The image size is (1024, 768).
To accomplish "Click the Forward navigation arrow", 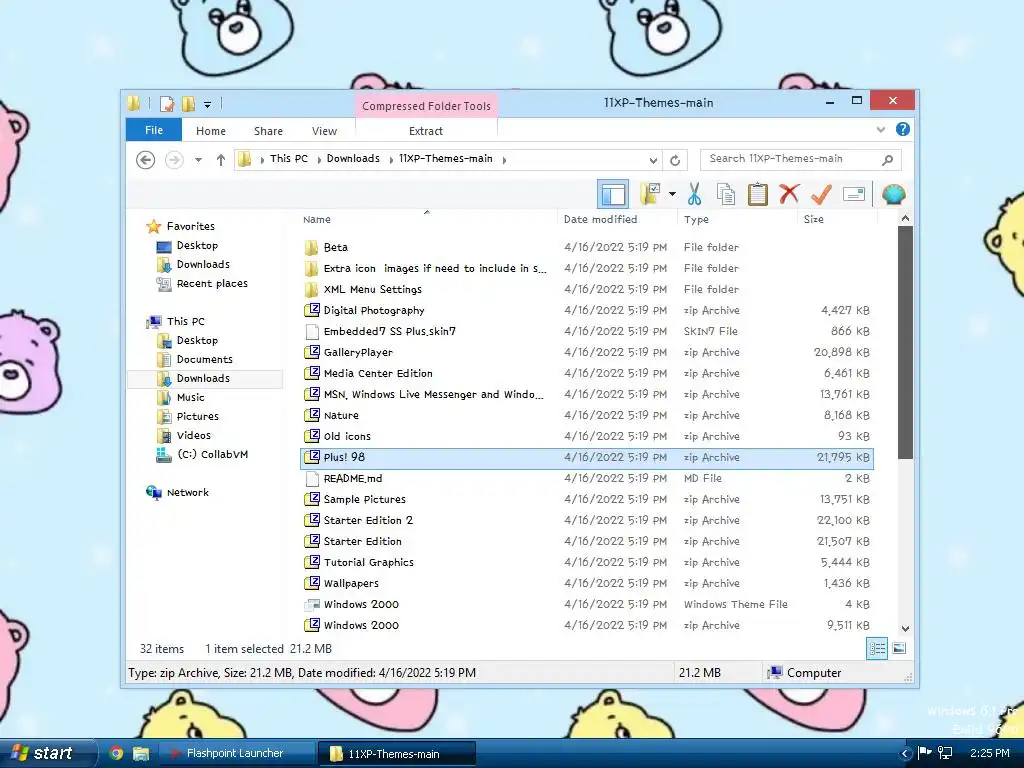I will tap(174, 159).
